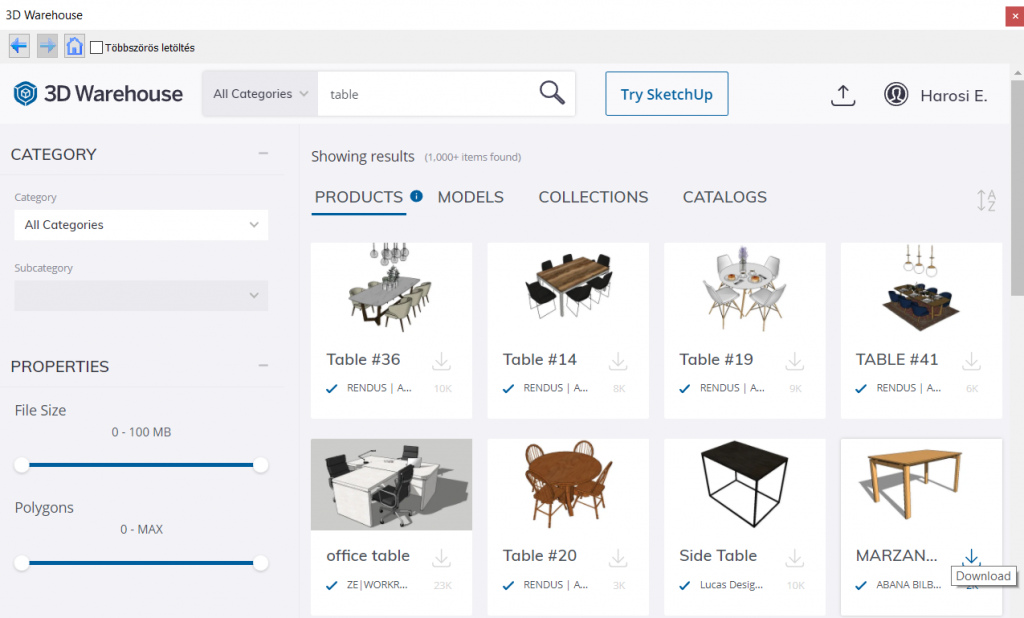Click the Products info icon

(x=416, y=196)
